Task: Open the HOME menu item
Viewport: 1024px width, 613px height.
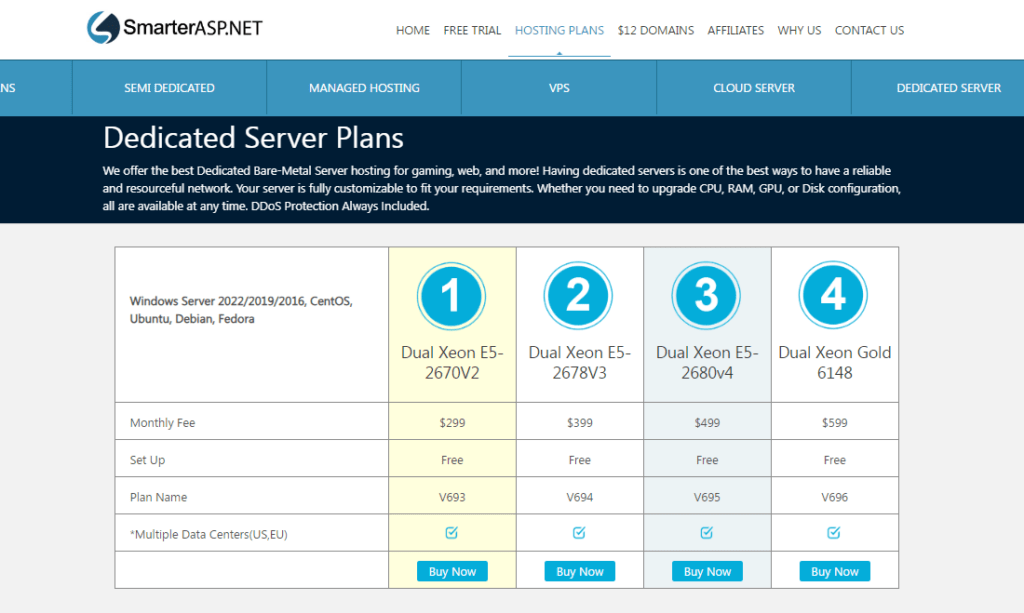Action: (413, 30)
